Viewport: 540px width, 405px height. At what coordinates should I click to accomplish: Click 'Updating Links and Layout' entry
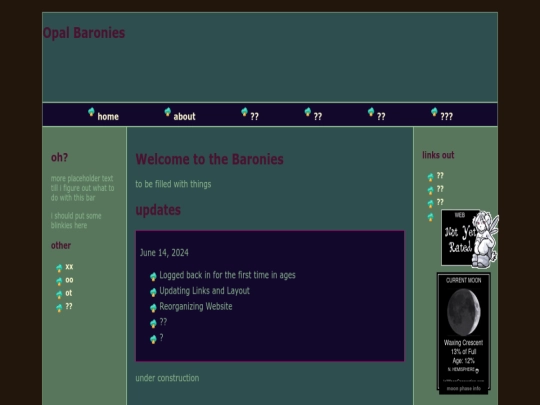(x=205, y=291)
